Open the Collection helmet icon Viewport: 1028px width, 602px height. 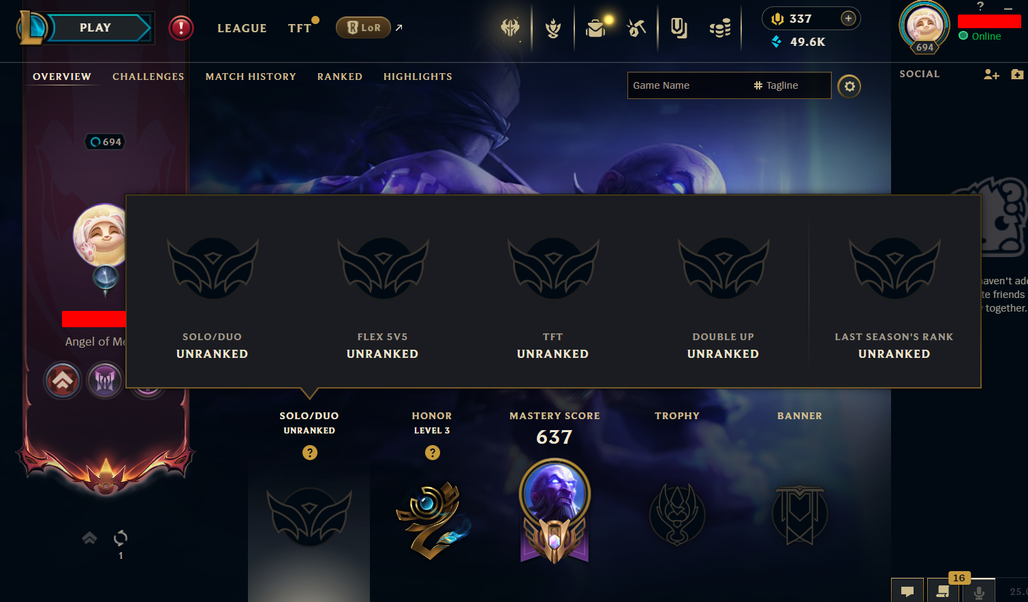click(510, 28)
